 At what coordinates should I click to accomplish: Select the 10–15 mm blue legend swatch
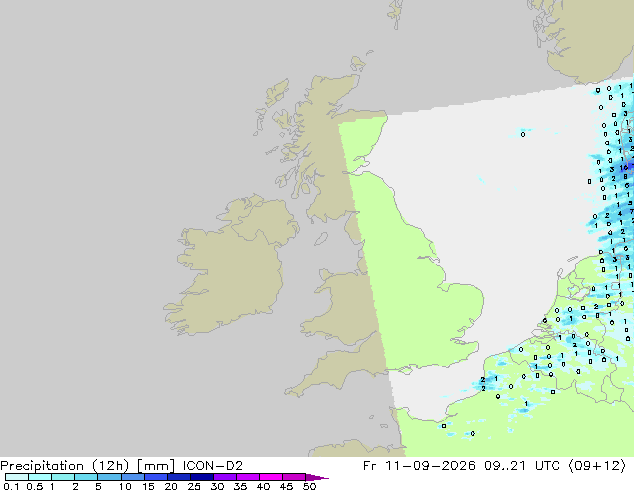point(133,477)
